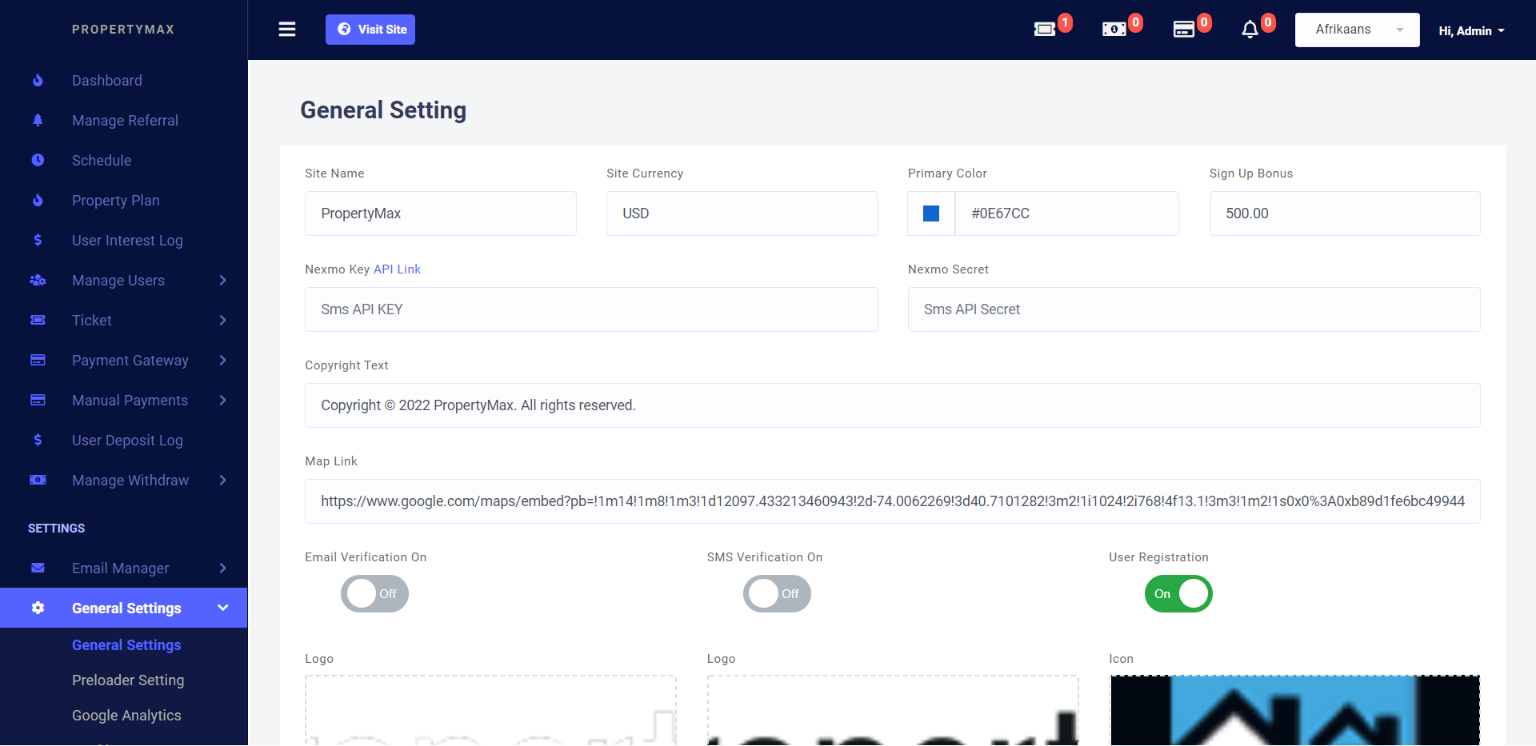
Task: Click the money bill icon in header
Action: (1114, 30)
